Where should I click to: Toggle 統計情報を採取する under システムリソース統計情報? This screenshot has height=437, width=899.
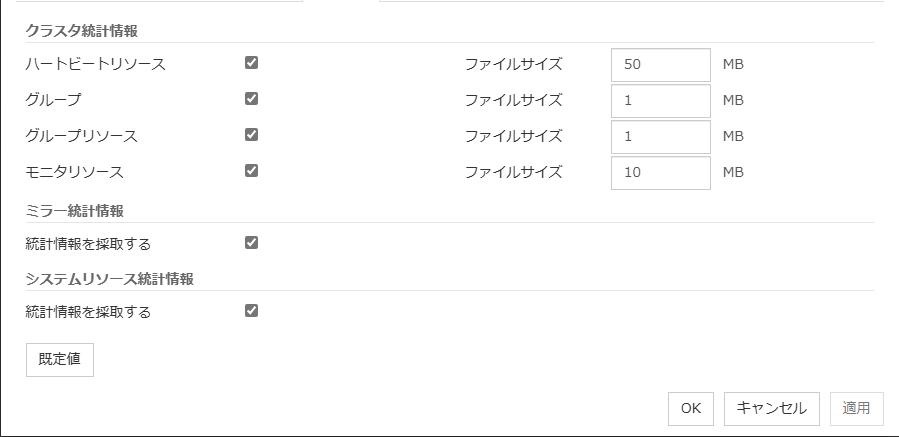[x=251, y=310]
